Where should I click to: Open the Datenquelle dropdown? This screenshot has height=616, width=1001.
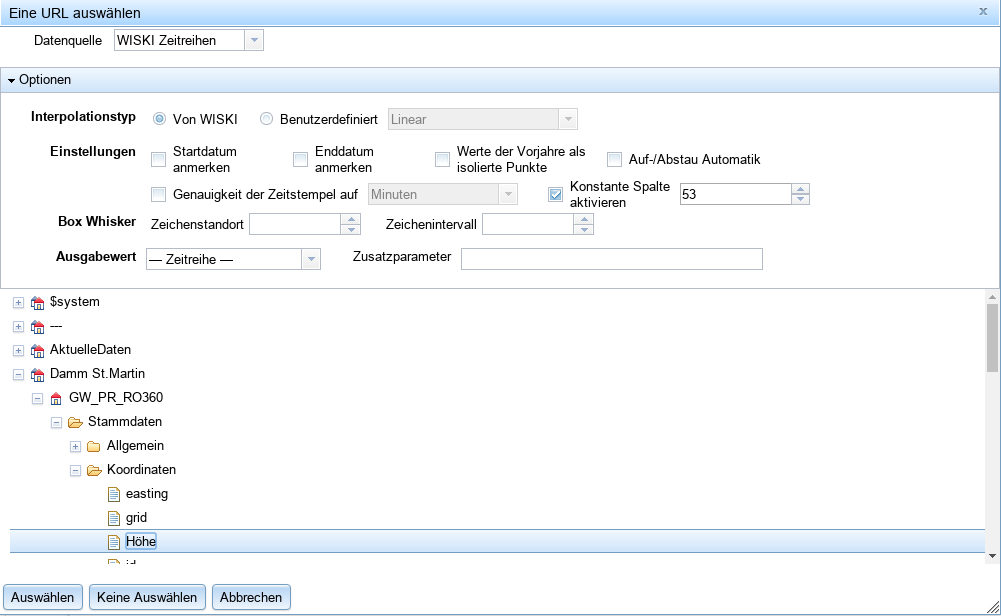(x=254, y=40)
